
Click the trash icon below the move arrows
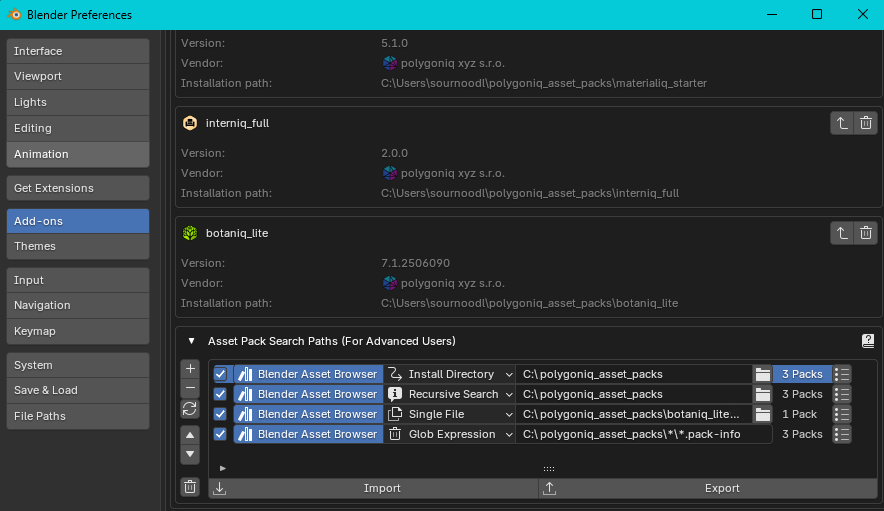(x=190, y=487)
